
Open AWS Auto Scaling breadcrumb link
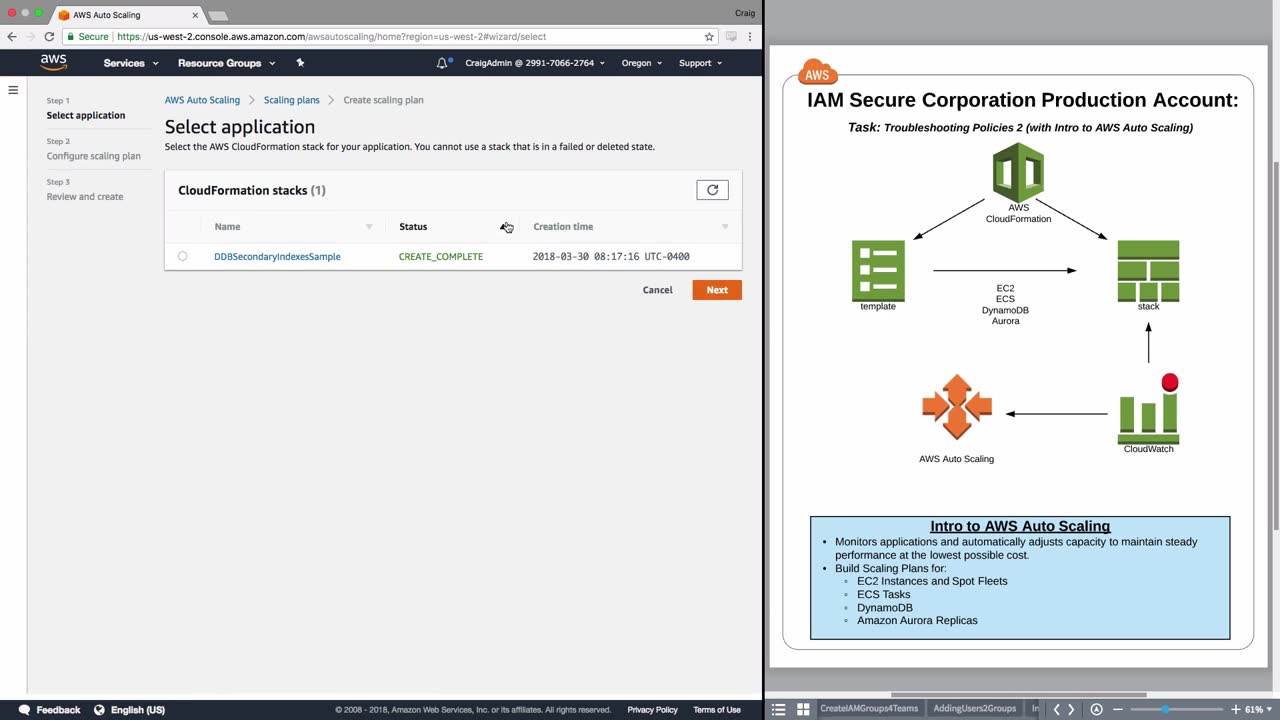[202, 100]
